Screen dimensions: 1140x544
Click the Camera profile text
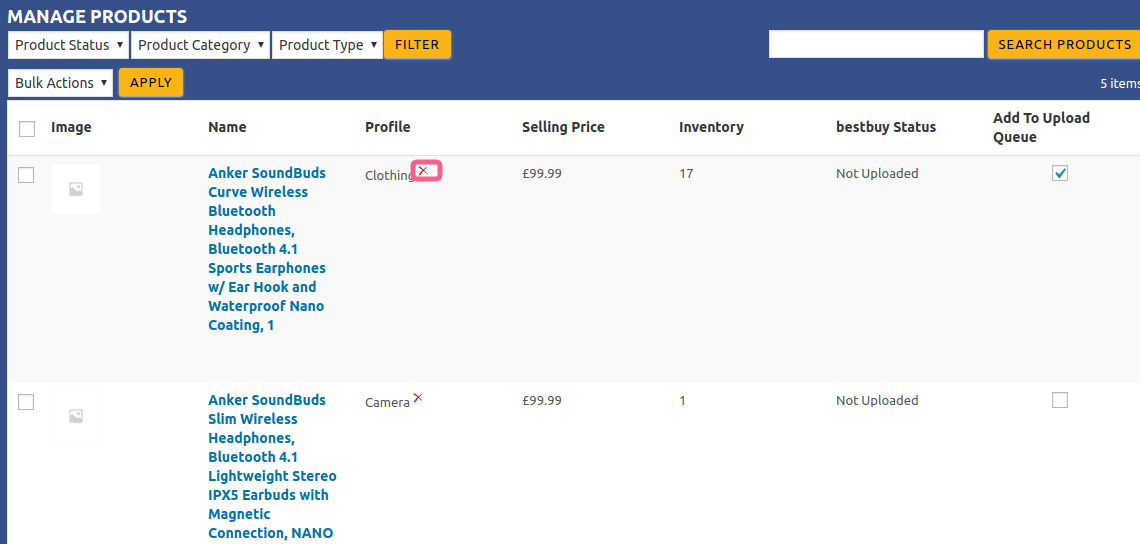click(x=388, y=402)
